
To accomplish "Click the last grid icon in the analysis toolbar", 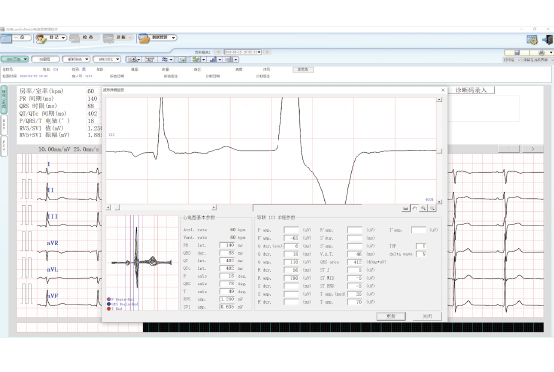I will 229,59.
